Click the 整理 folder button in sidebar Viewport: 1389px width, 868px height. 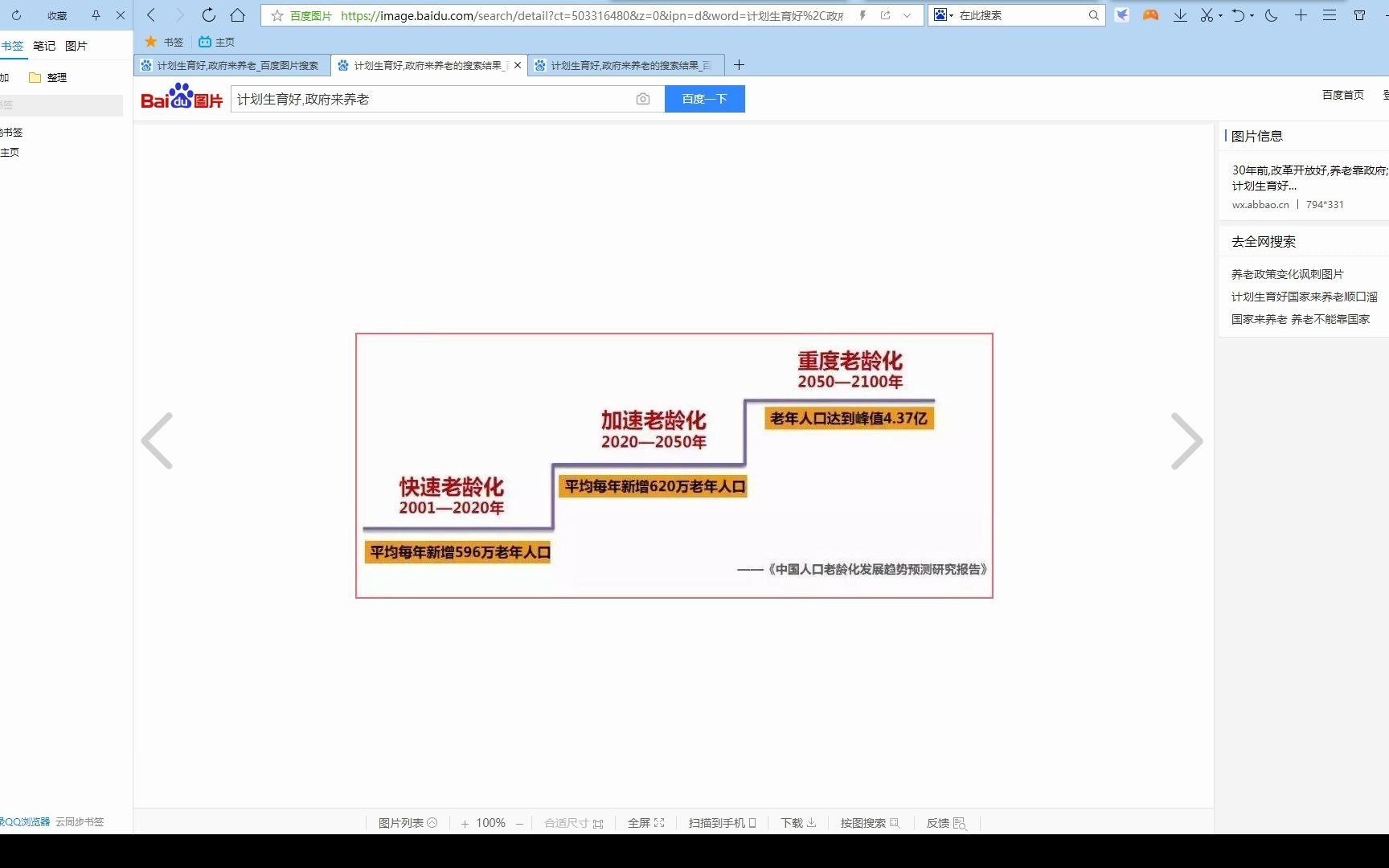click(x=48, y=77)
